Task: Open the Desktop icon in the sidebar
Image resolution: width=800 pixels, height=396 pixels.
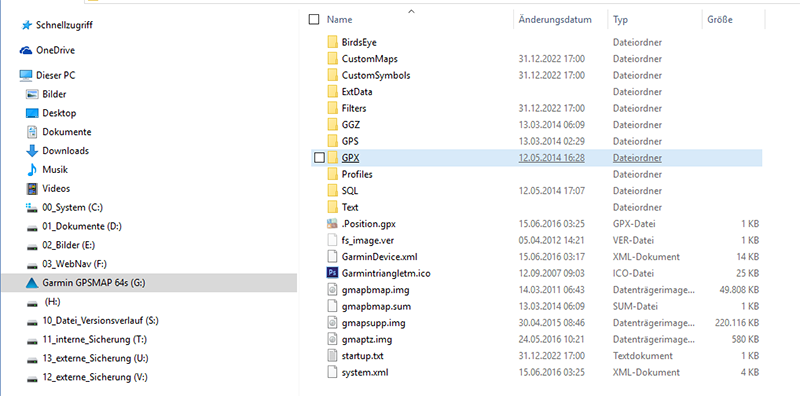Action: 32,113
